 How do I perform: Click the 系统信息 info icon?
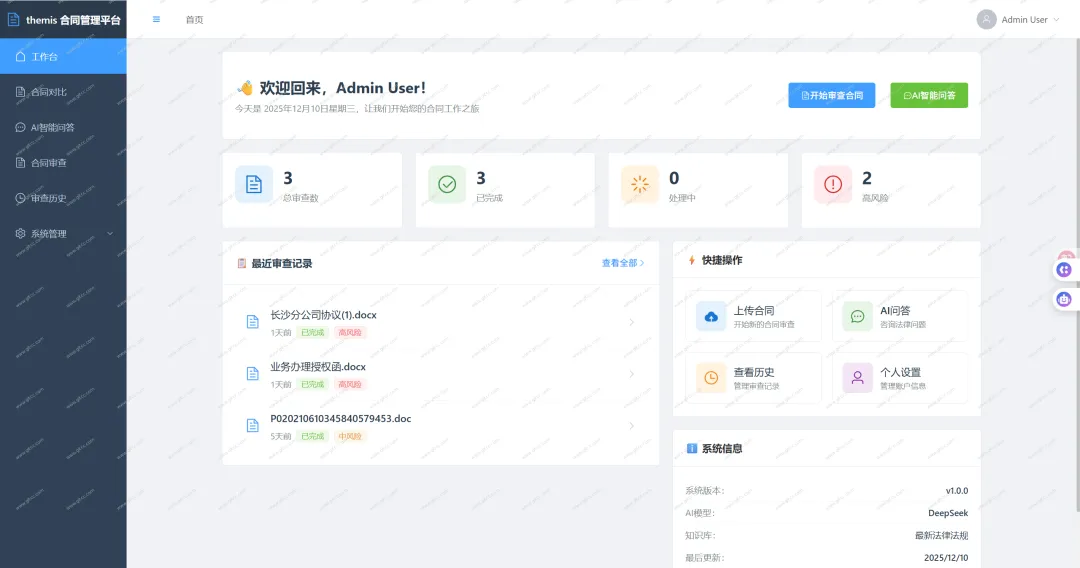pyautogui.click(x=692, y=448)
